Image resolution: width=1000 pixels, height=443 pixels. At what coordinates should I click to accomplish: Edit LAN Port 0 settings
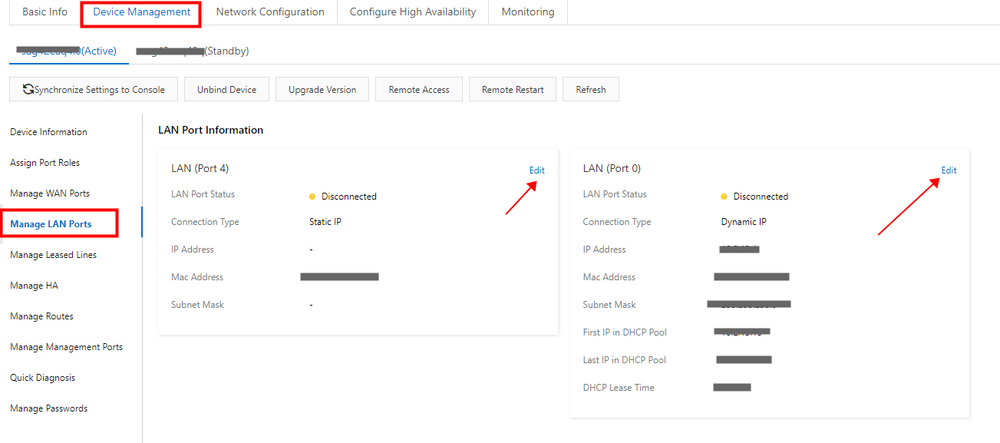[949, 170]
